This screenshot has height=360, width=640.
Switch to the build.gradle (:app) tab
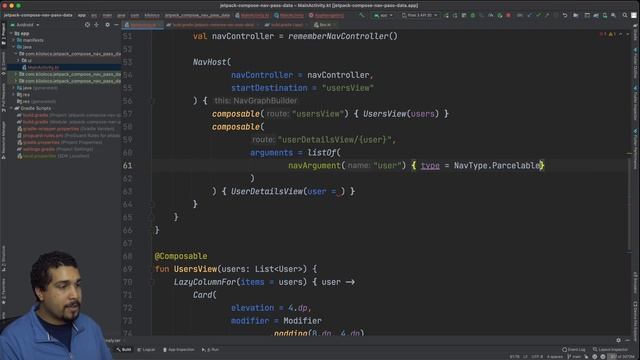286,25
